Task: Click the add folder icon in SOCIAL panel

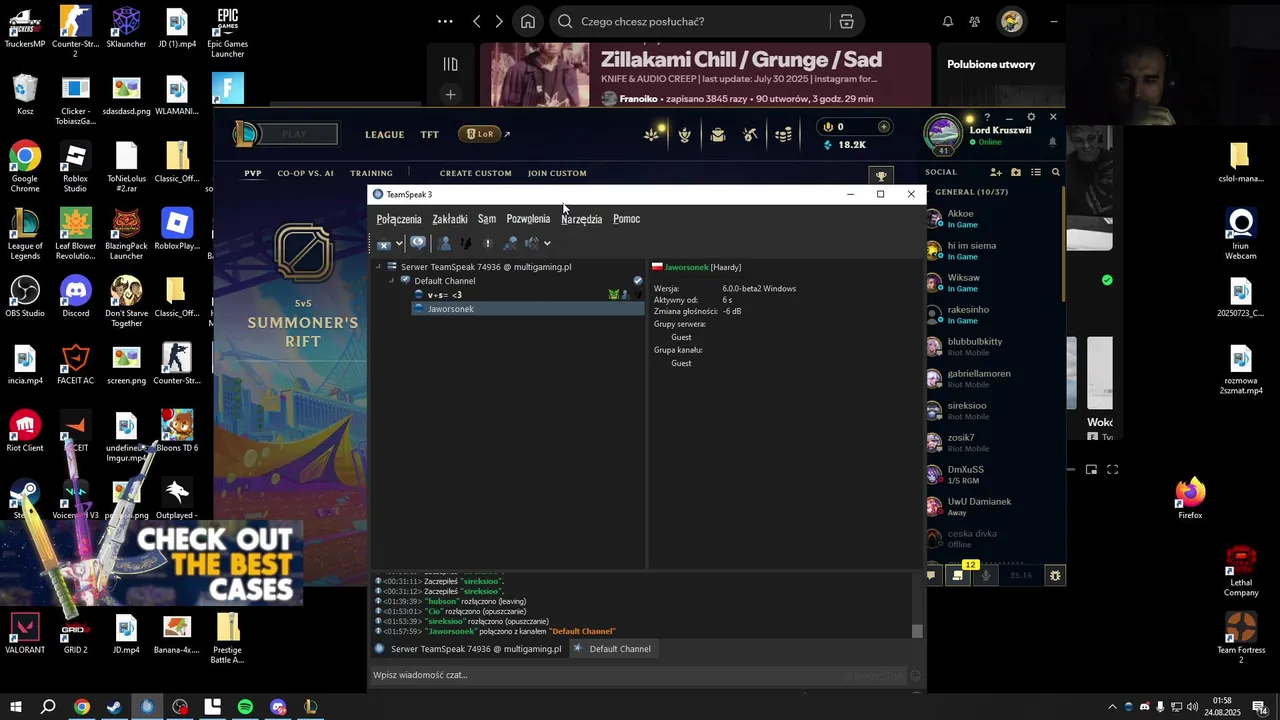Action: click(1016, 172)
